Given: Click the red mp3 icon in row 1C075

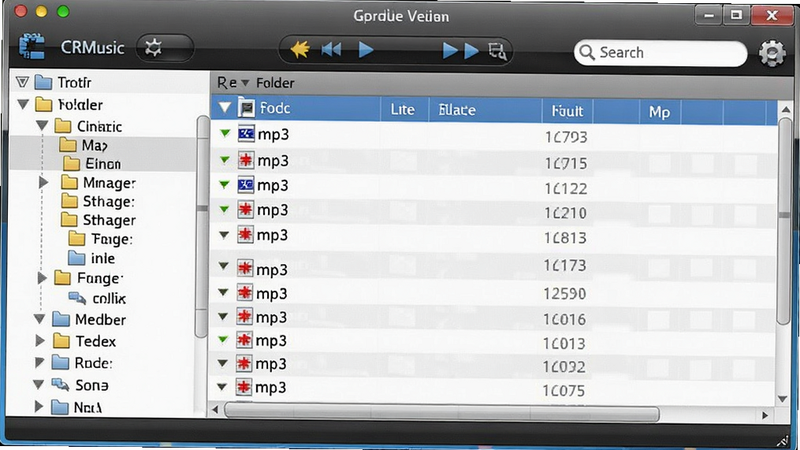Looking at the screenshot, I should [x=244, y=387].
